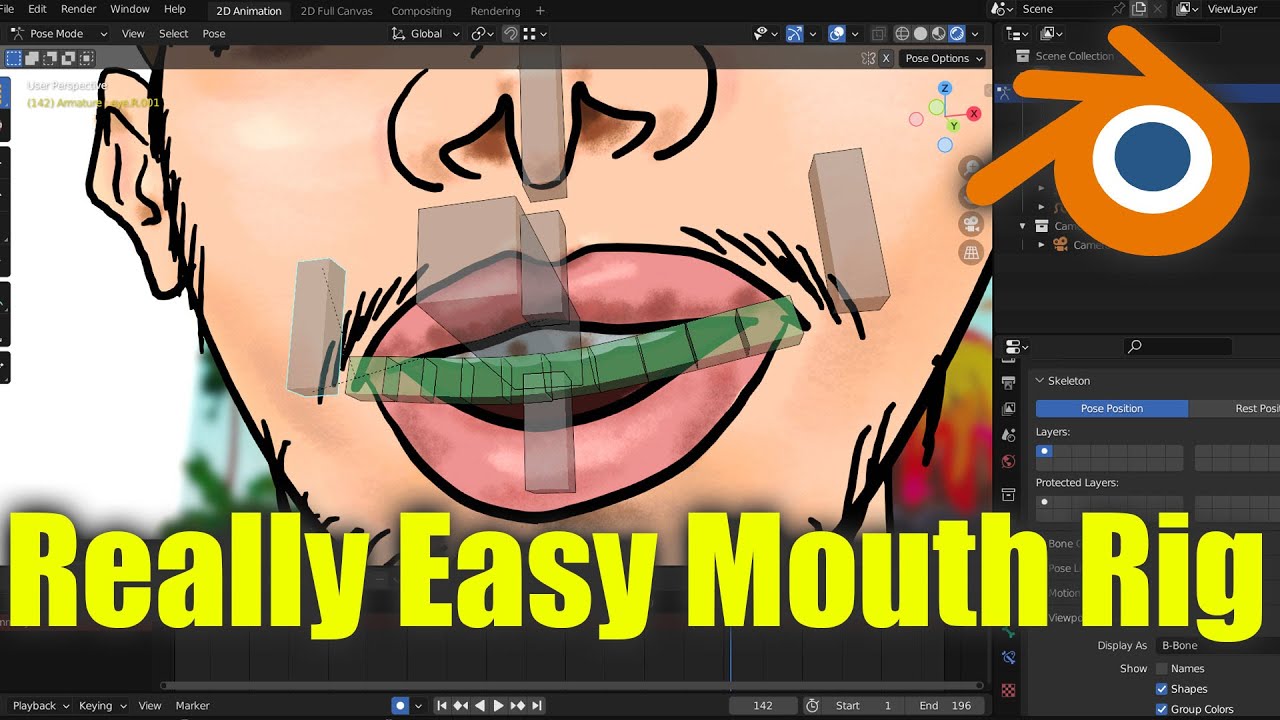The image size is (1280, 720).
Task: Toggle auto keying record button
Action: [x=400, y=705]
